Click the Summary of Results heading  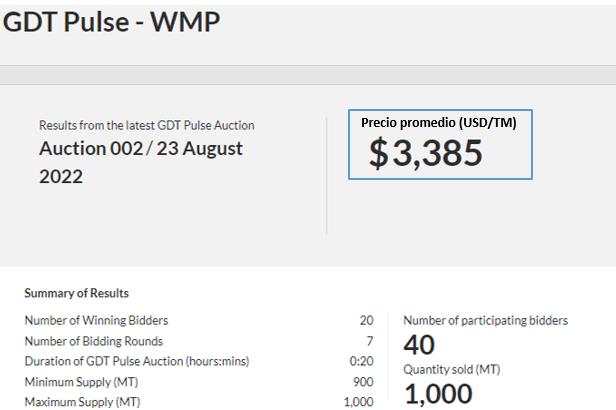click(76, 293)
